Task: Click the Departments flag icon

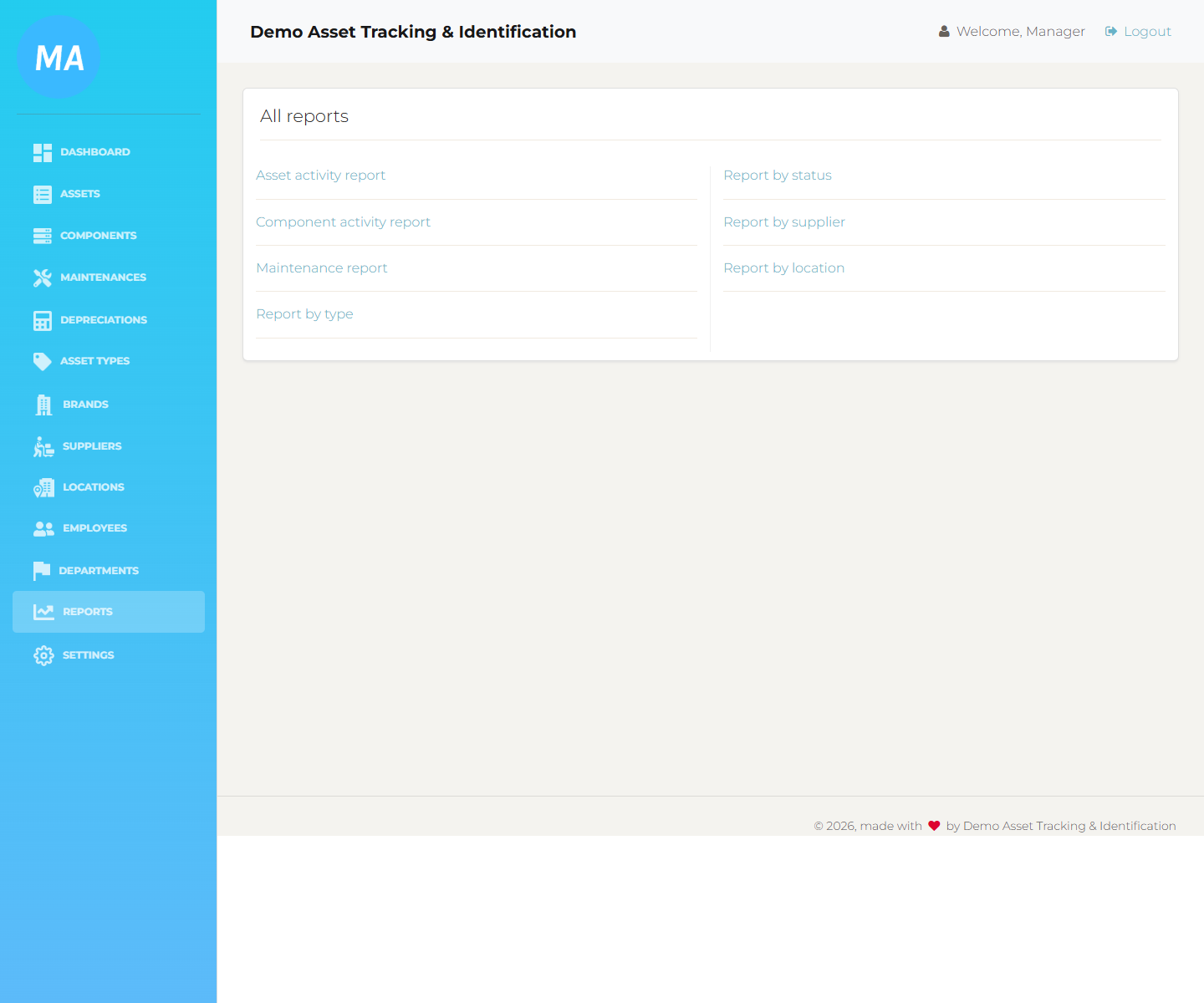Action: [42, 571]
